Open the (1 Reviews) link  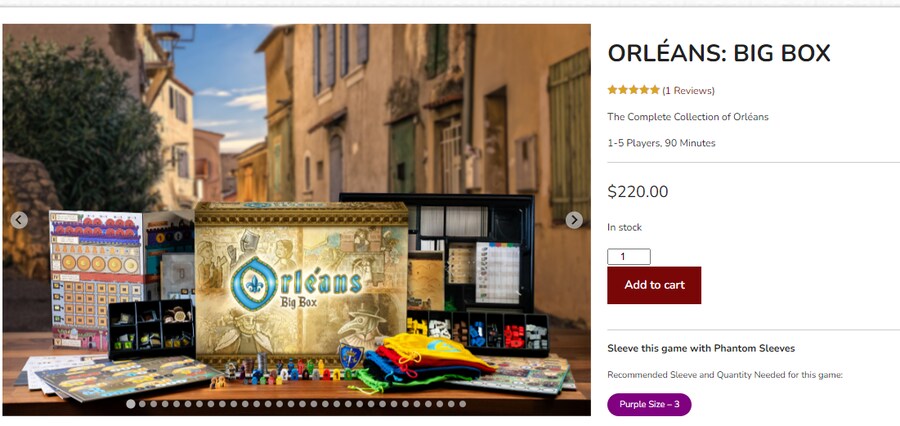(688, 91)
